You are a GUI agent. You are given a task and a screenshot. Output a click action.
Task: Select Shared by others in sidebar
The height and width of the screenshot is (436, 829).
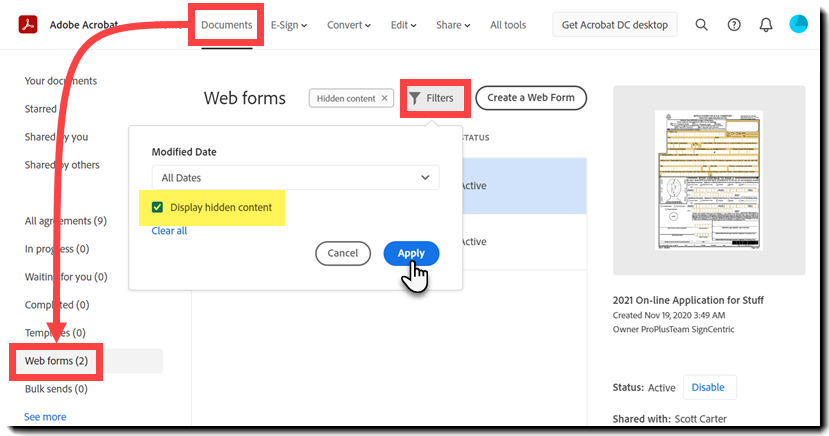(62, 165)
